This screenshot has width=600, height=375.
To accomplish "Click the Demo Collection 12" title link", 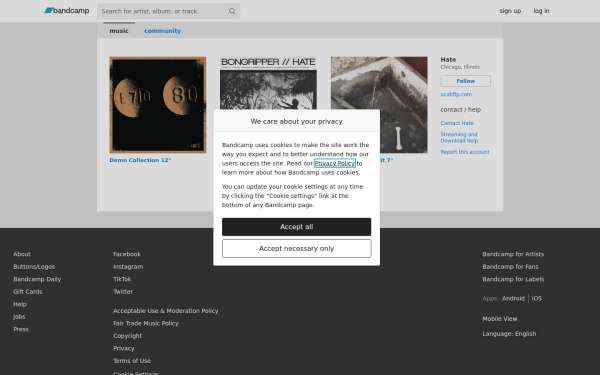I will [140, 160].
